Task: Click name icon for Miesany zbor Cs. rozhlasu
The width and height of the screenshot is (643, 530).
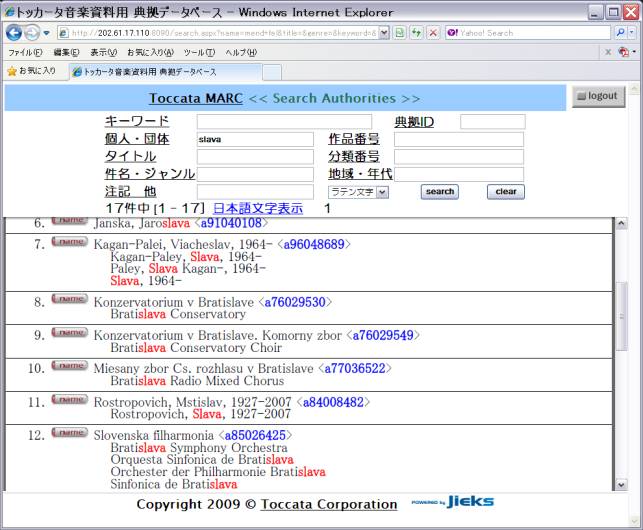Action: (x=70, y=366)
